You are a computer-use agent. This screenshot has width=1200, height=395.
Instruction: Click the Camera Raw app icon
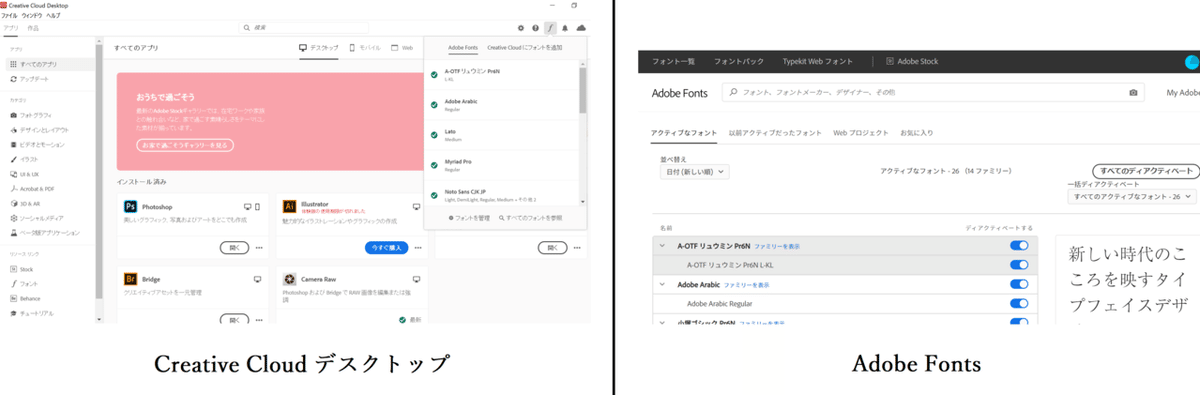pos(289,279)
